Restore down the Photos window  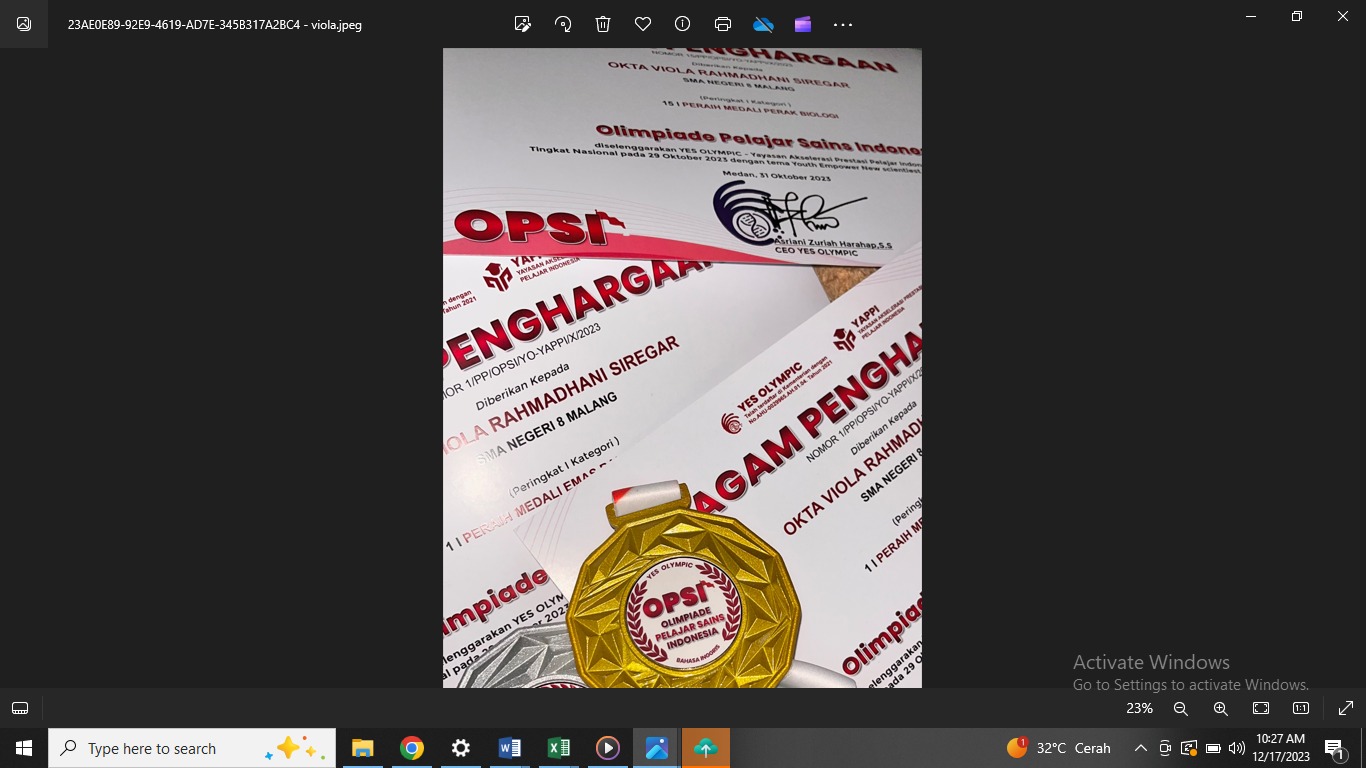click(x=1297, y=16)
